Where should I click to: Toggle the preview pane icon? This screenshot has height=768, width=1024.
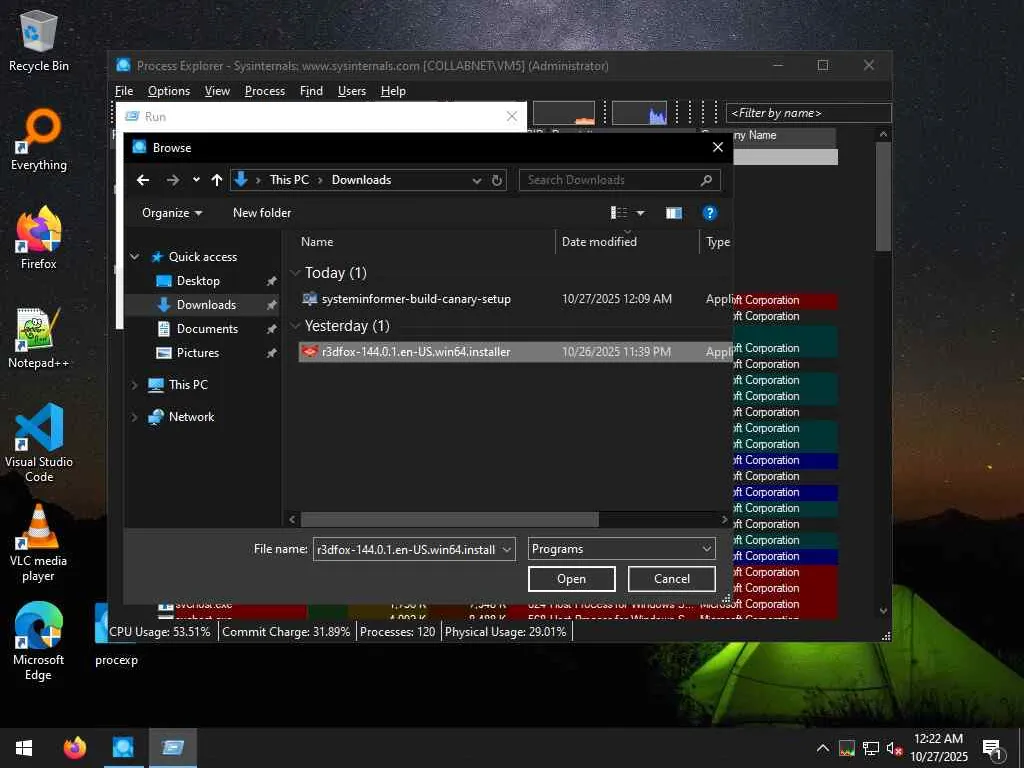coord(673,213)
